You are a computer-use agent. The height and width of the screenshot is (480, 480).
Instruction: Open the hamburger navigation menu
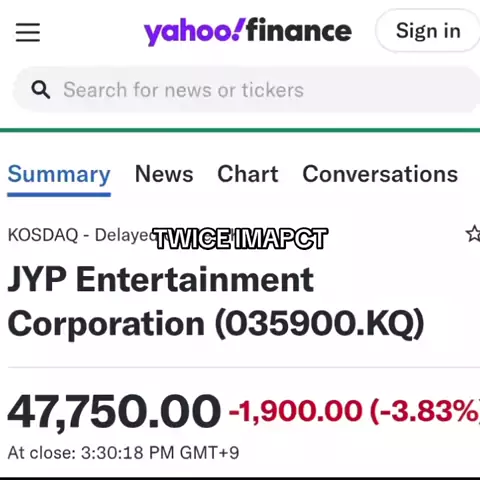[28, 32]
